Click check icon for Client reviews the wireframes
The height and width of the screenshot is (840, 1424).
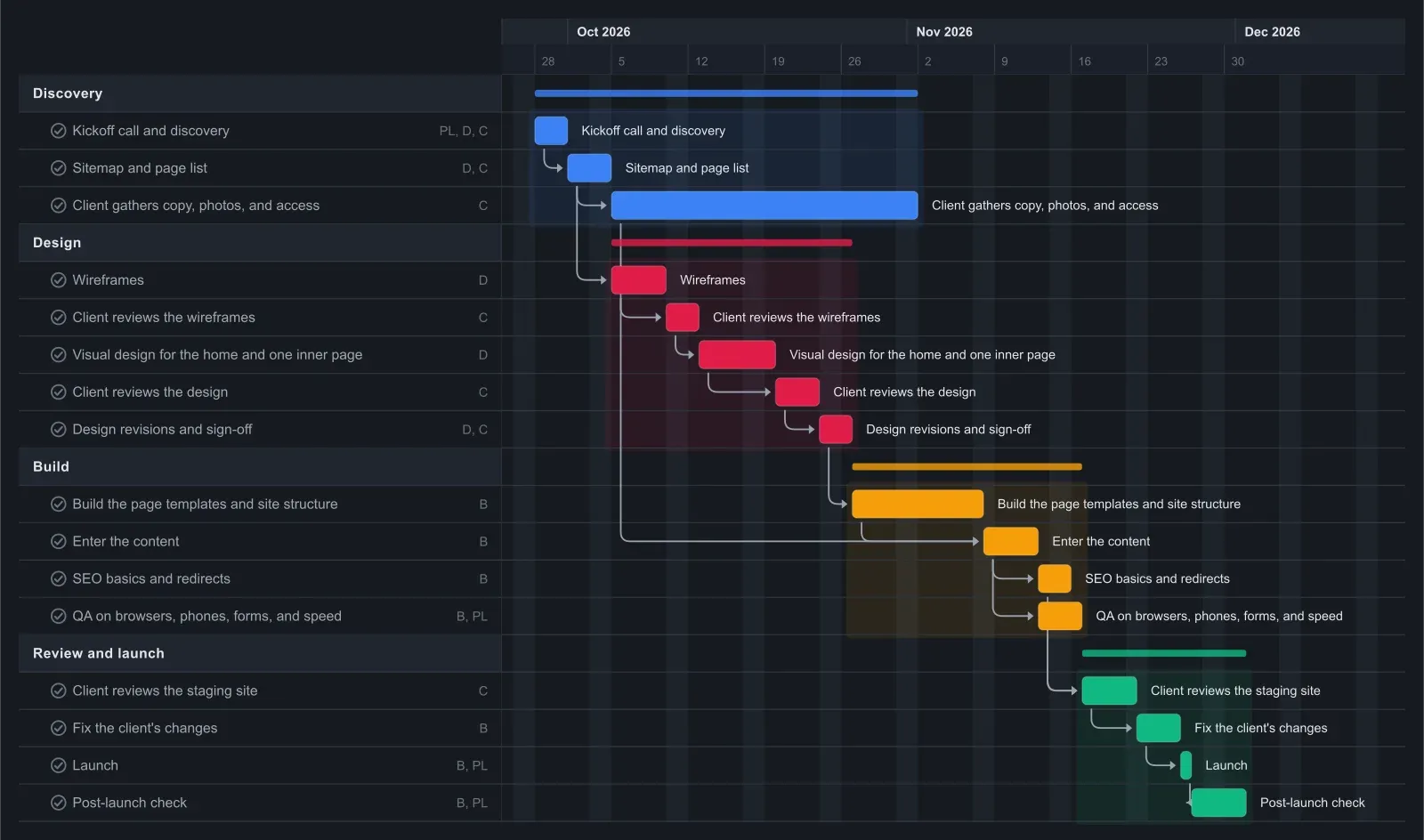pyautogui.click(x=59, y=318)
